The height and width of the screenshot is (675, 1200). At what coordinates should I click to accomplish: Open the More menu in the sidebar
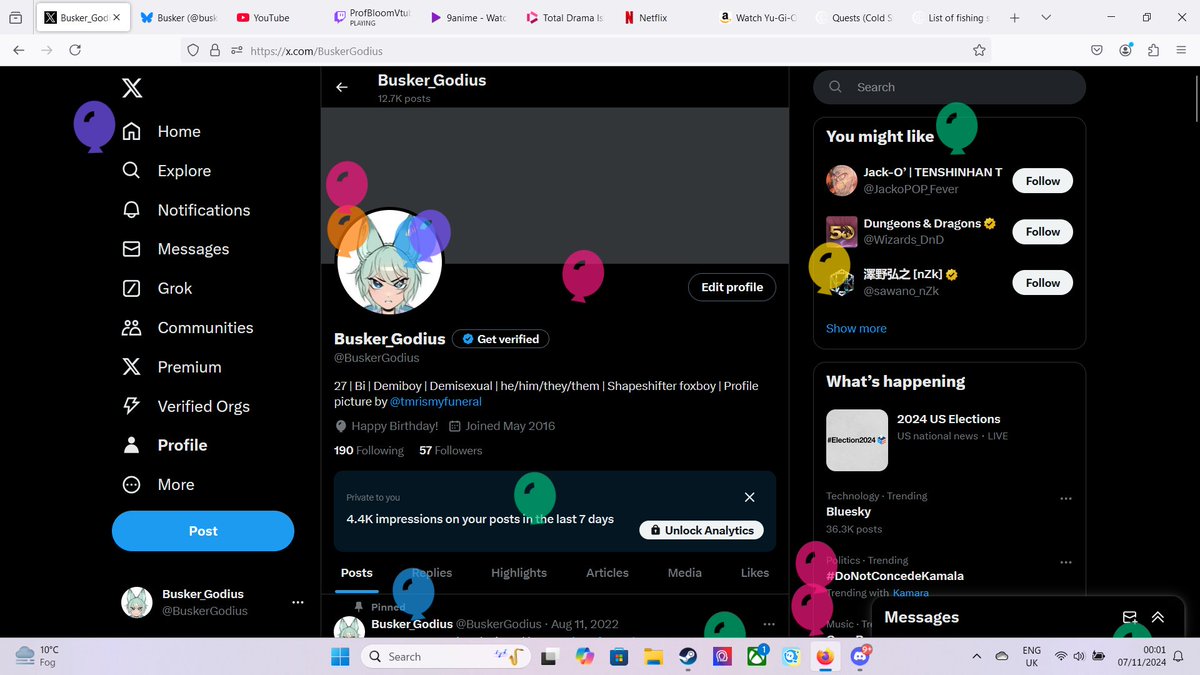(158, 484)
